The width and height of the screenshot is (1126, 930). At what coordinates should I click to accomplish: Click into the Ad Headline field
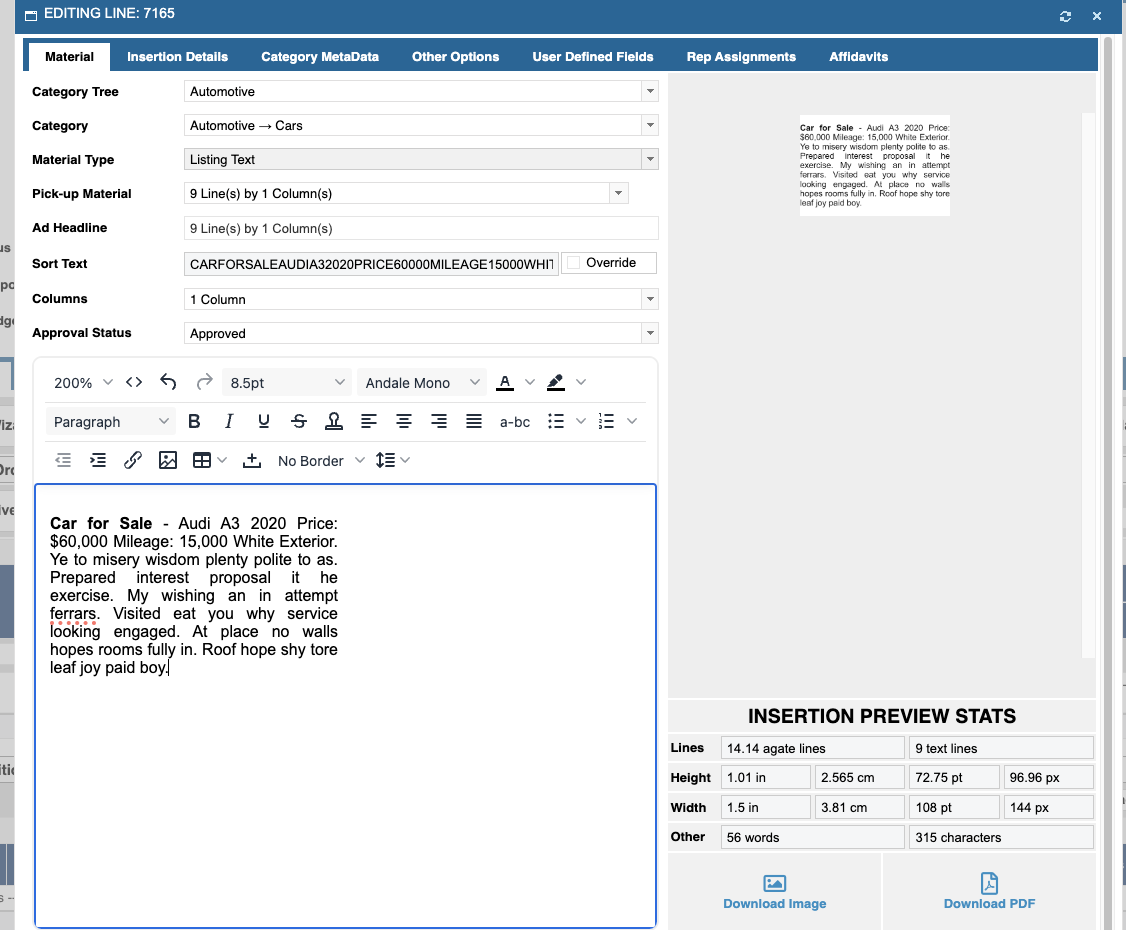pos(421,229)
